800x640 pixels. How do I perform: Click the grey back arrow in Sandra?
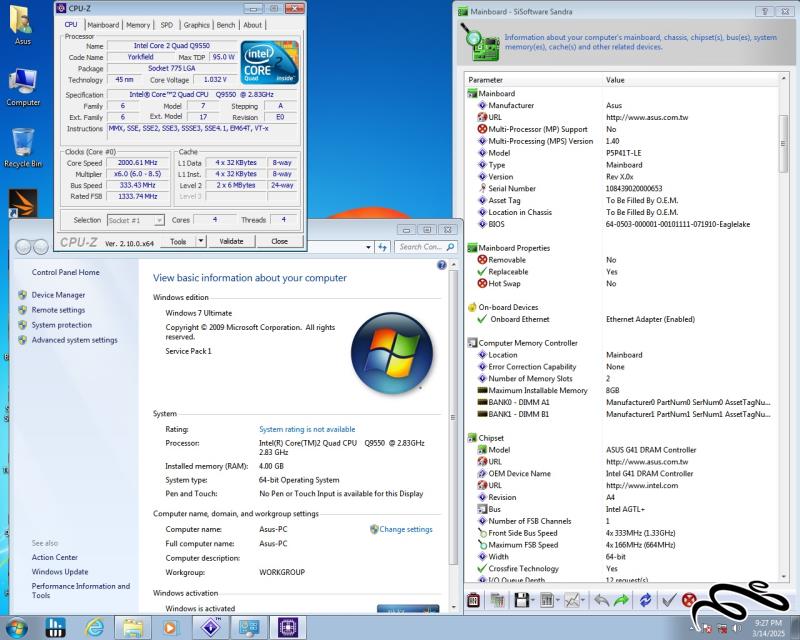601,600
